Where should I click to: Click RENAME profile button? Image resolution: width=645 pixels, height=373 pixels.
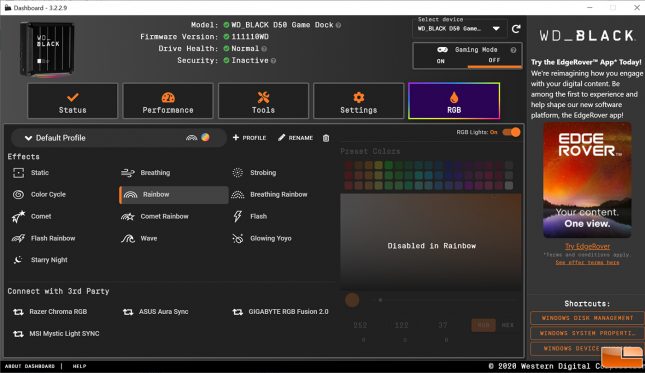pos(295,138)
